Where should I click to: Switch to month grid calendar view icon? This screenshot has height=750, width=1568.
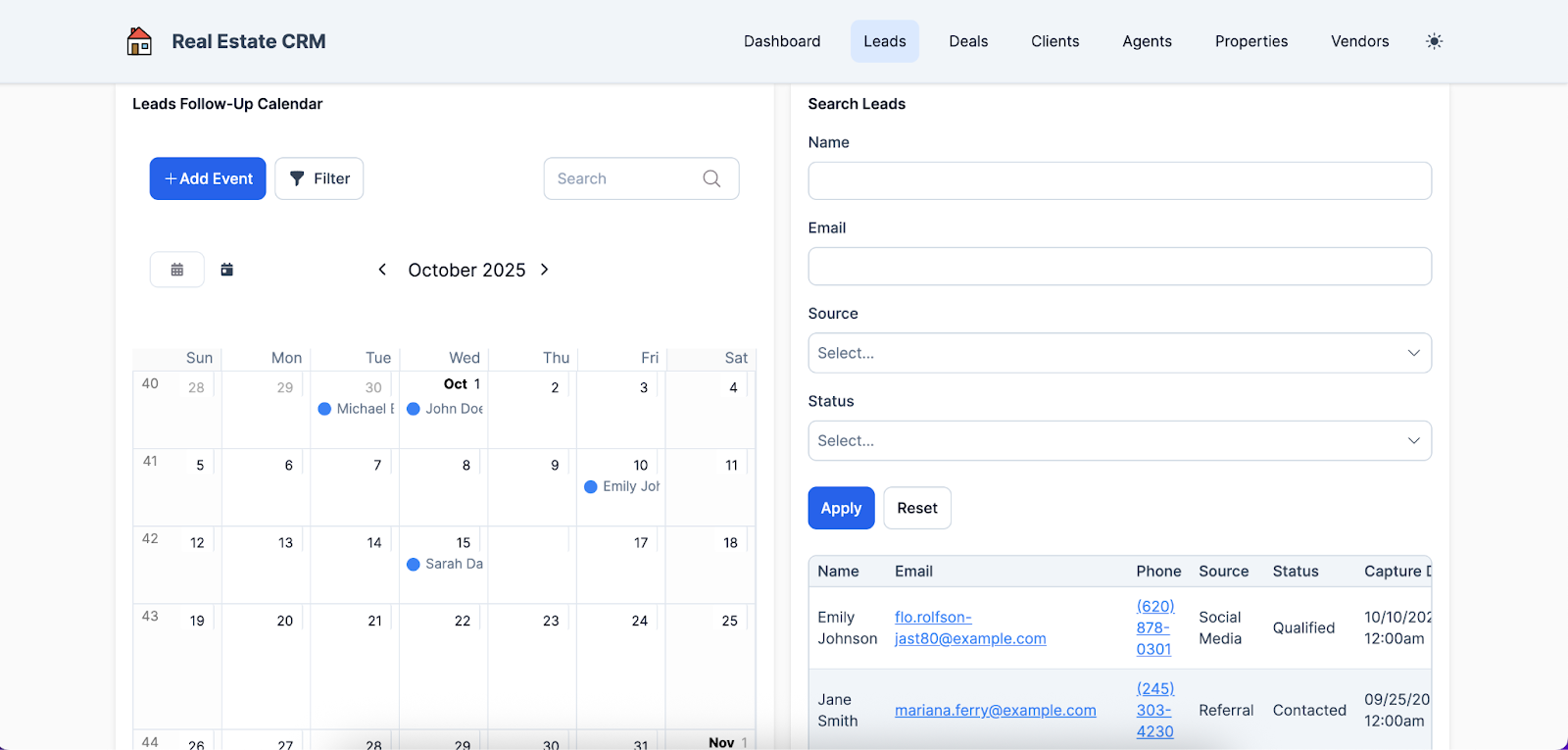click(177, 270)
